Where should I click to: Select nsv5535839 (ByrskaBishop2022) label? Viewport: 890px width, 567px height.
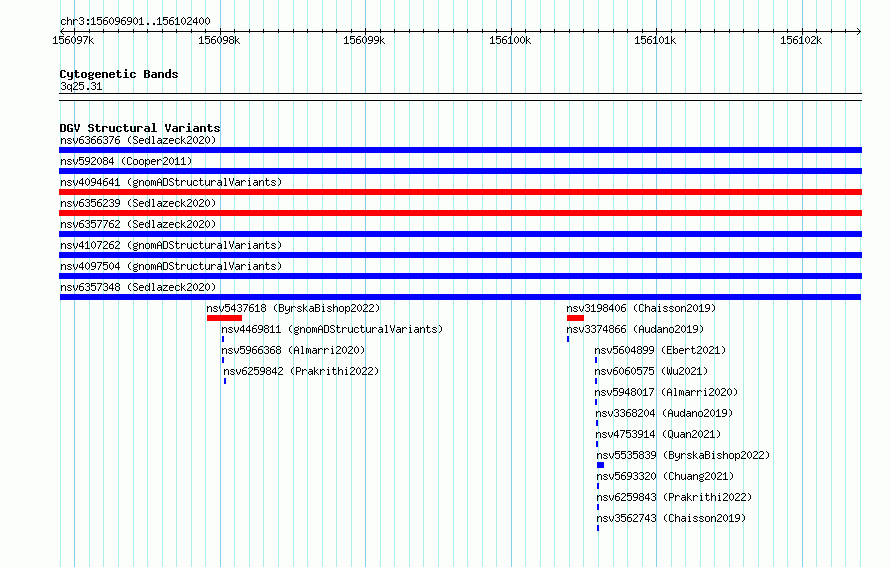click(x=683, y=455)
